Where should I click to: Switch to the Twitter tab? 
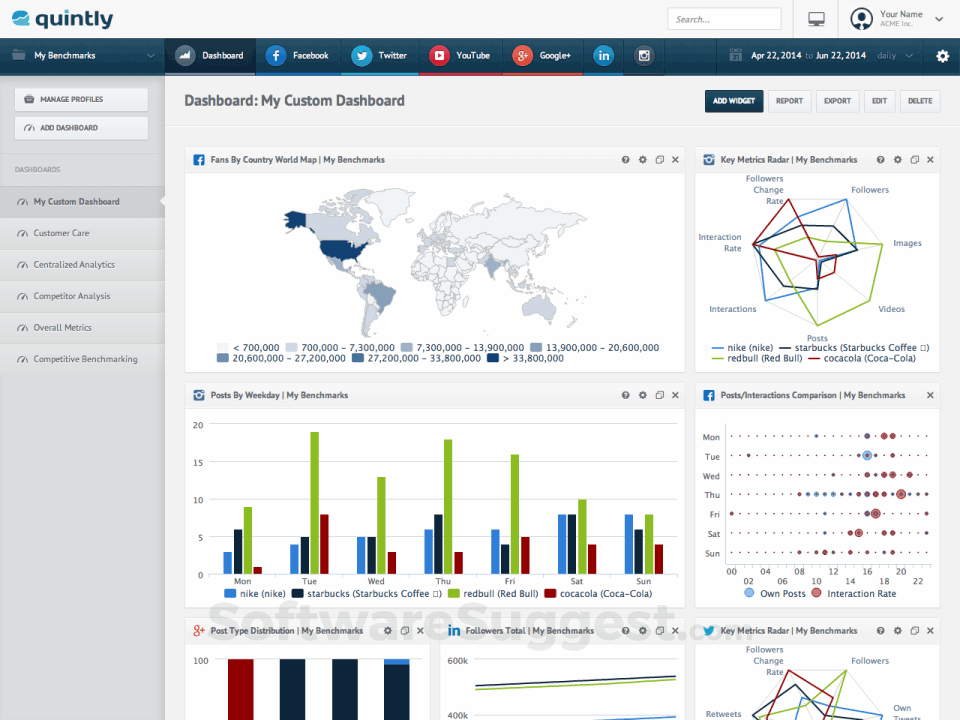[380, 57]
